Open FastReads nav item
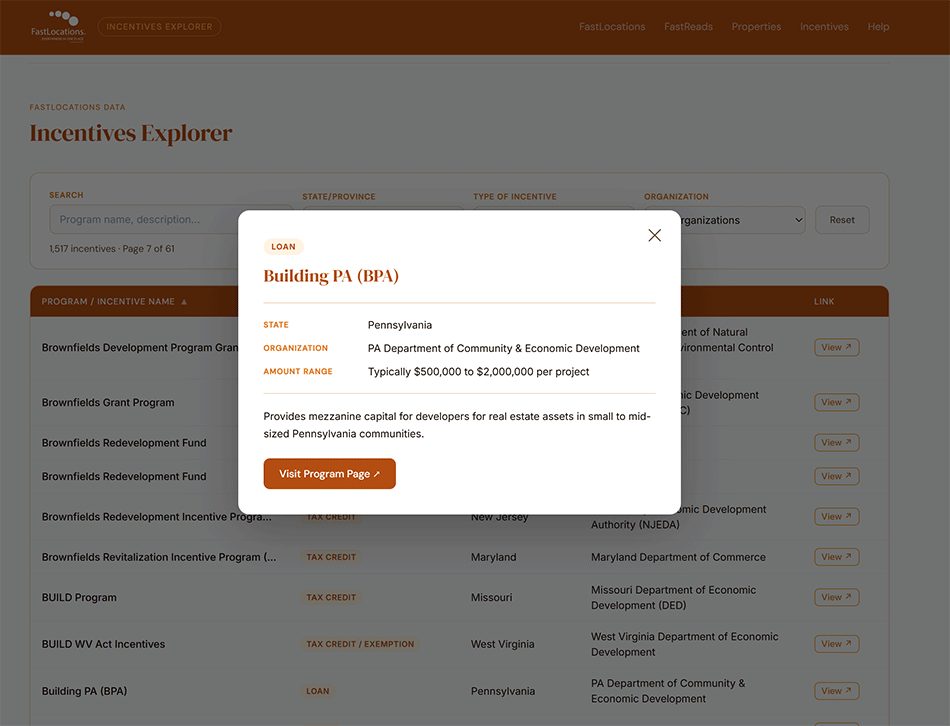The width and height of the screenshot is (950, 726). pyautogui.click(x=688, y=27)
